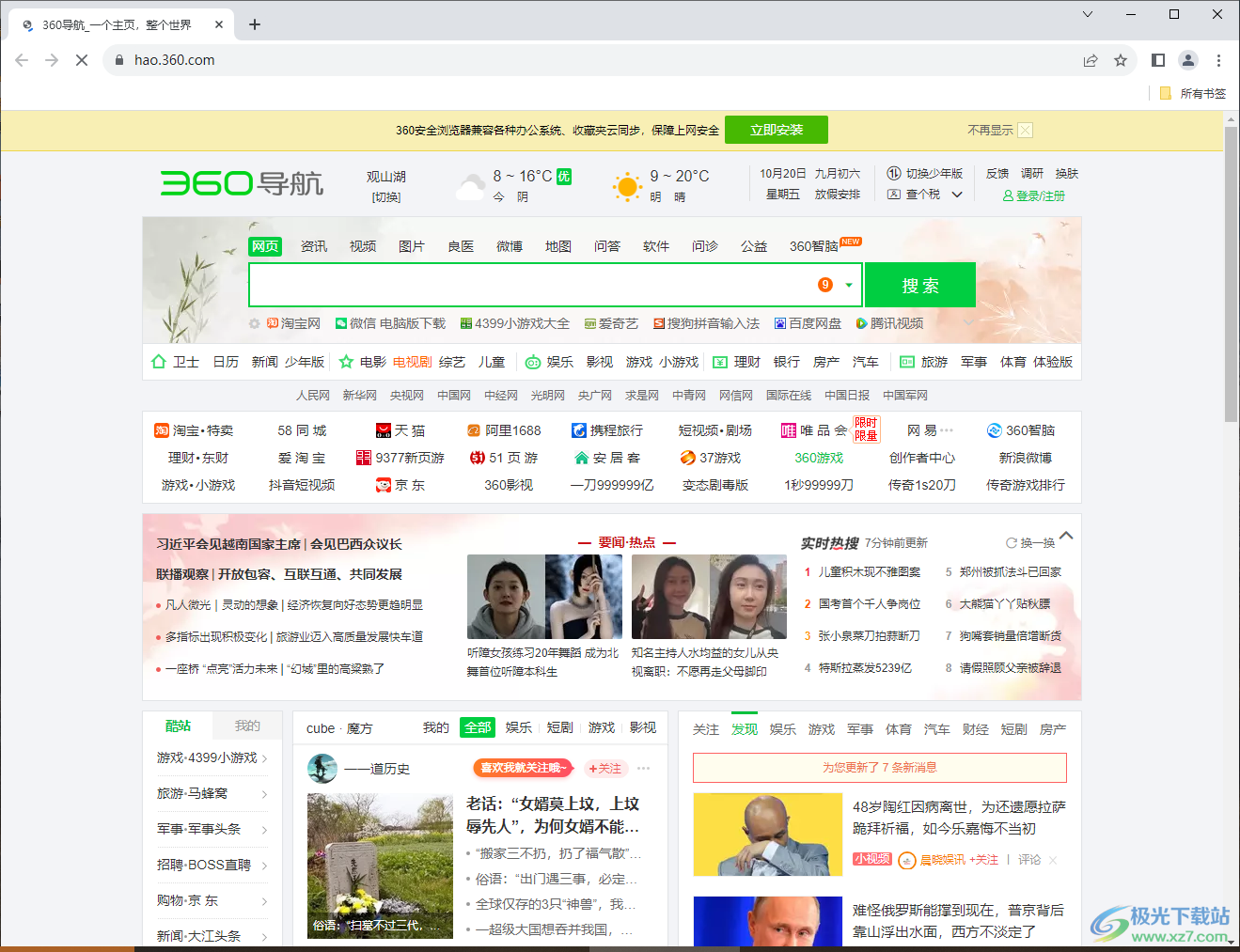Click 为您更新了 7 条新消息 notice
The height and width of the screenshot is (952, 1240).
tap(879, 768)
